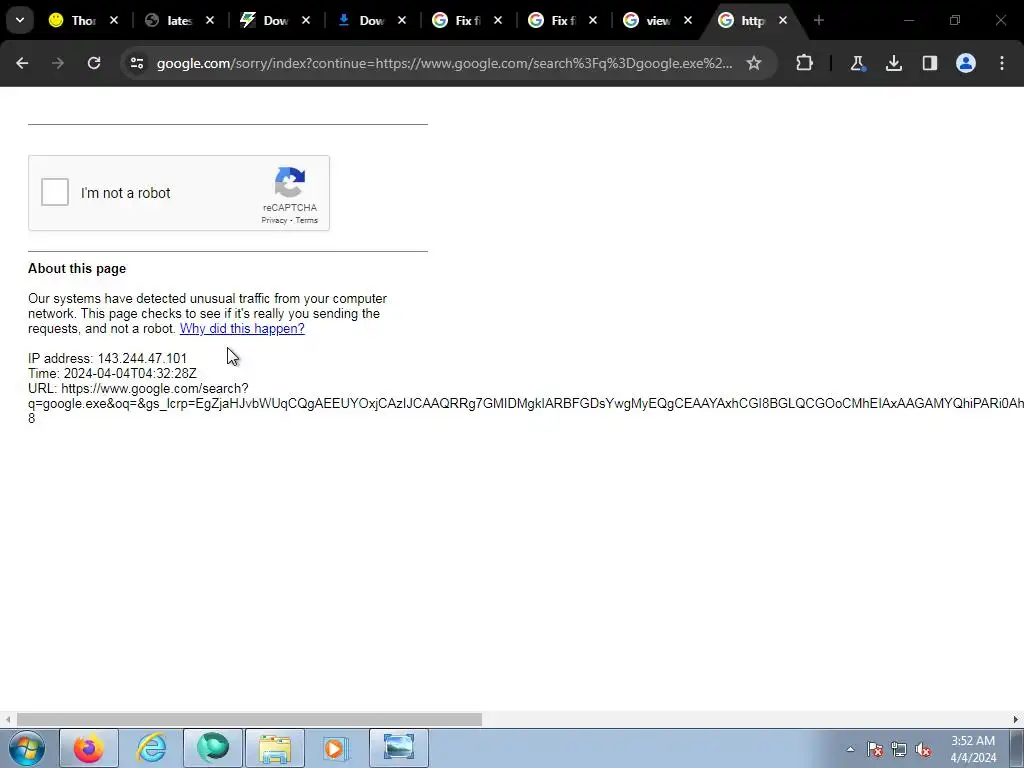This screenshot has width=1024, height=768.
Task: Close the active http tab
Action: 783,21
